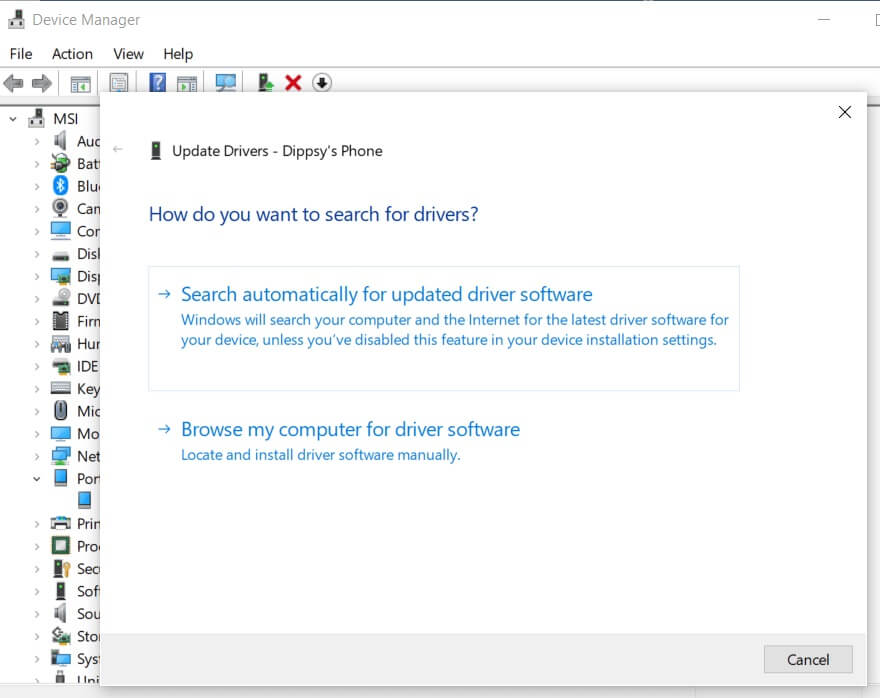Open the Action menu
The image size is (880, 698).
[72, 54]
